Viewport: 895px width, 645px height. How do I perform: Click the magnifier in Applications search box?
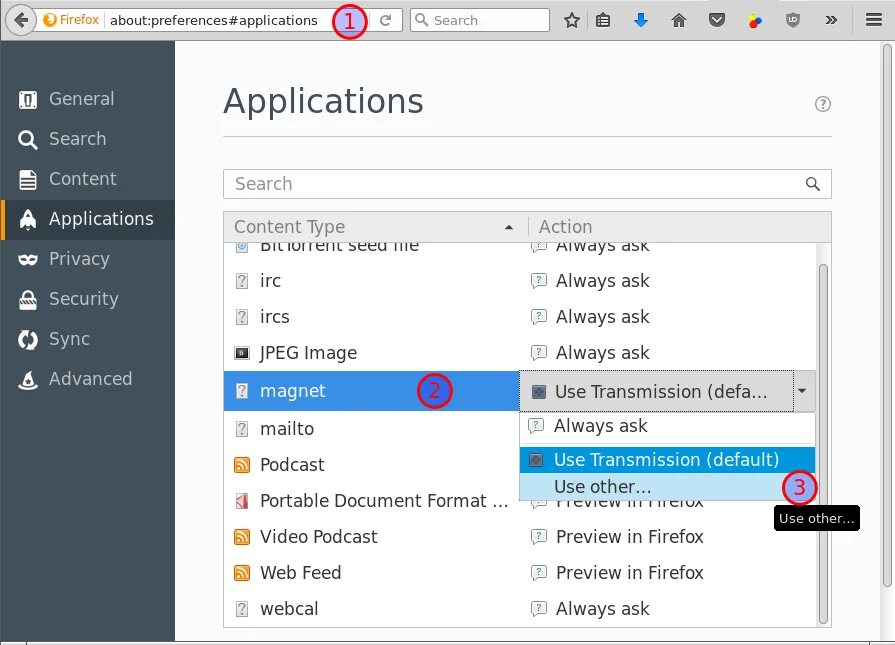point(812,184)
